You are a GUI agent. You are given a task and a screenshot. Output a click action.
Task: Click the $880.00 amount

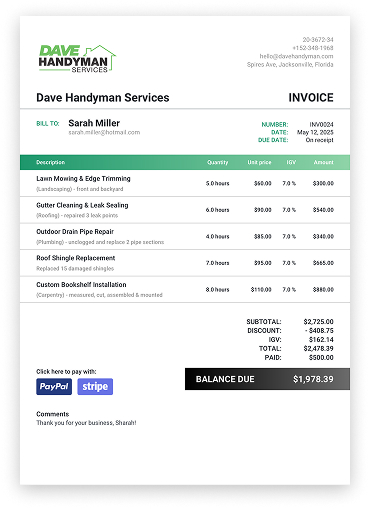point(323,290)
